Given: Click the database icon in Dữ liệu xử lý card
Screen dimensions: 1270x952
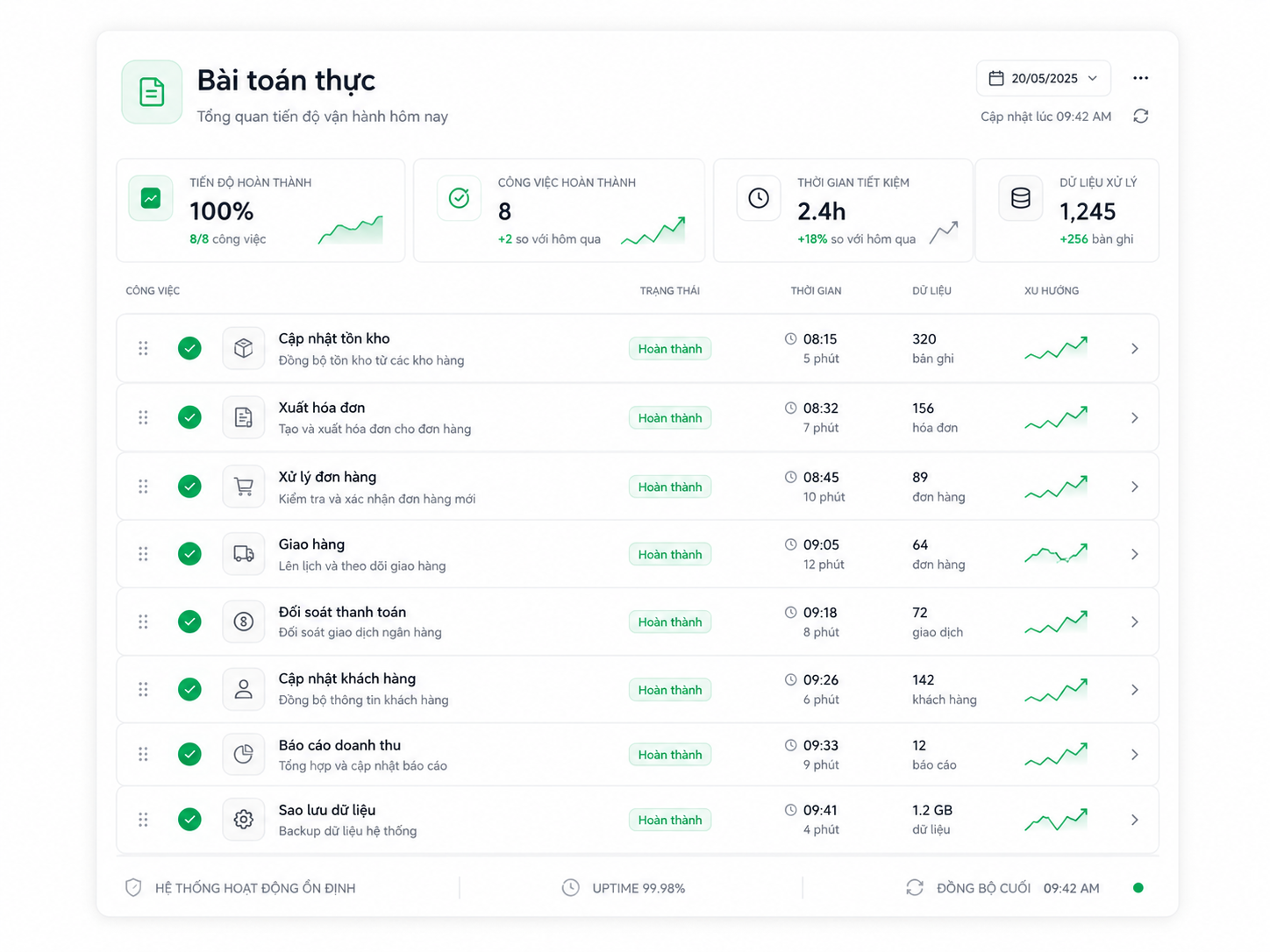Looking at the screenshot, I should (1021, 198).
